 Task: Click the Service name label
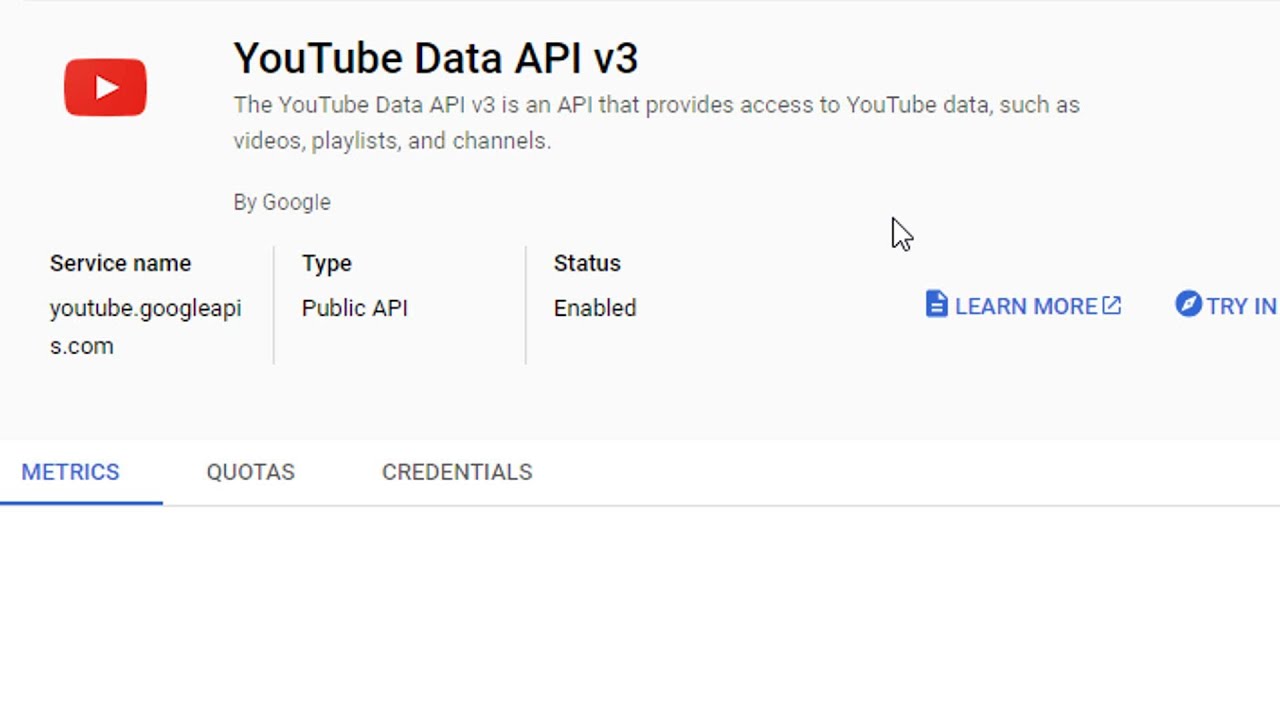pos(120,263)
